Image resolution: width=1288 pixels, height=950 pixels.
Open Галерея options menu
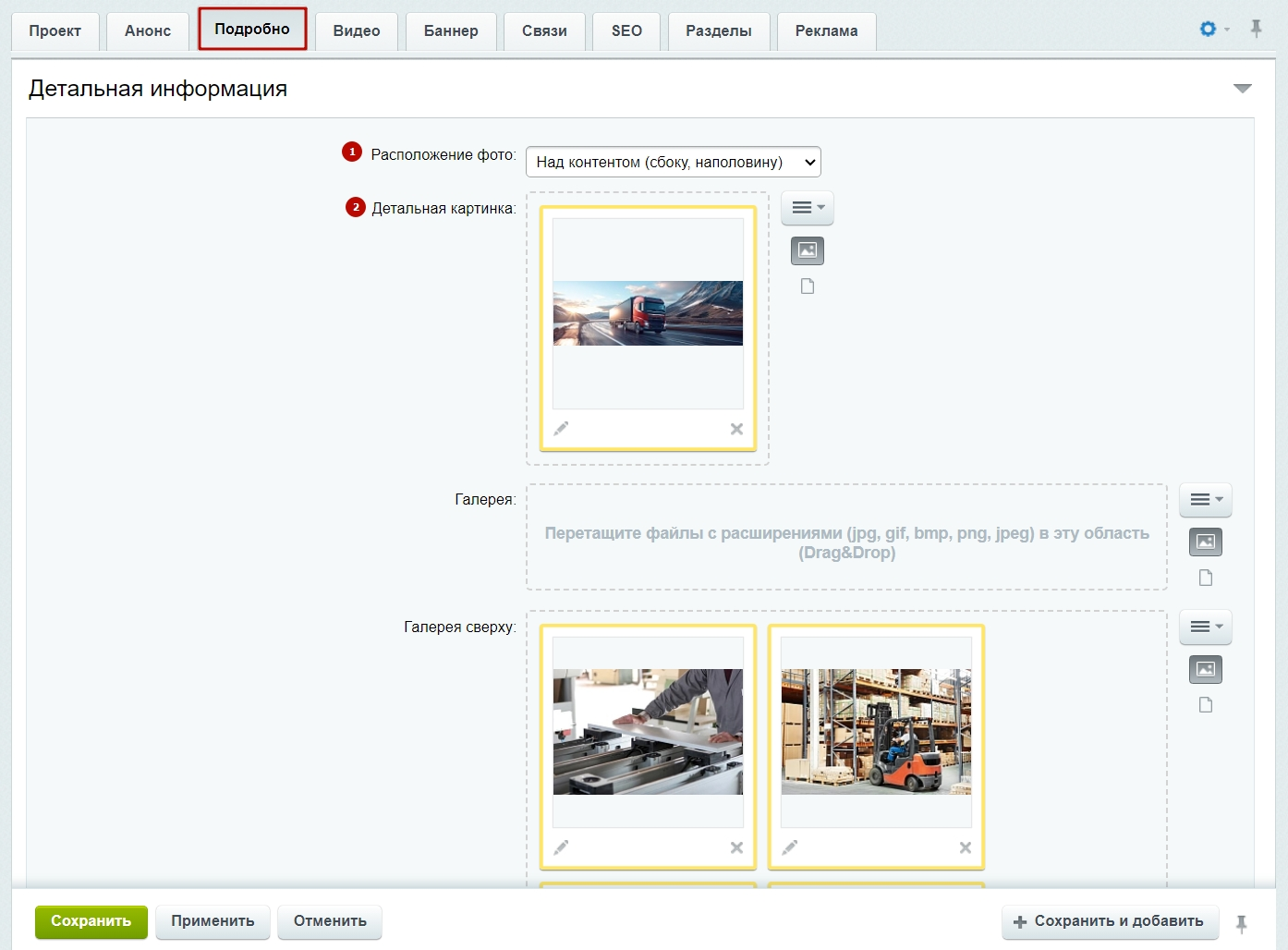[1206, 500]
